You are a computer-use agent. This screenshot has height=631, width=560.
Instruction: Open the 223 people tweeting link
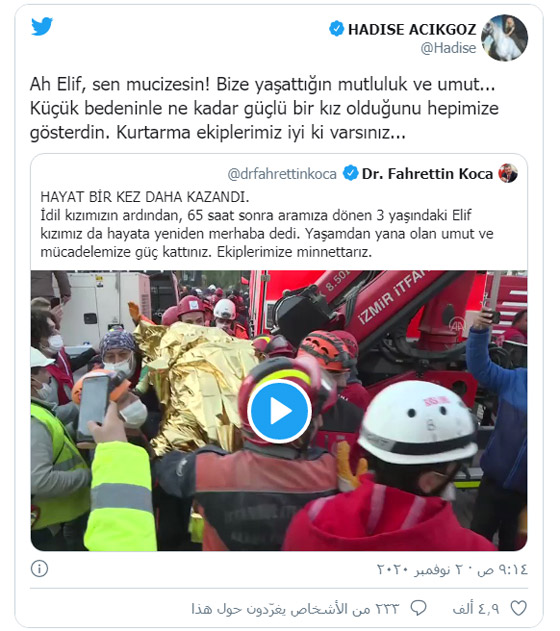(295, 608)
